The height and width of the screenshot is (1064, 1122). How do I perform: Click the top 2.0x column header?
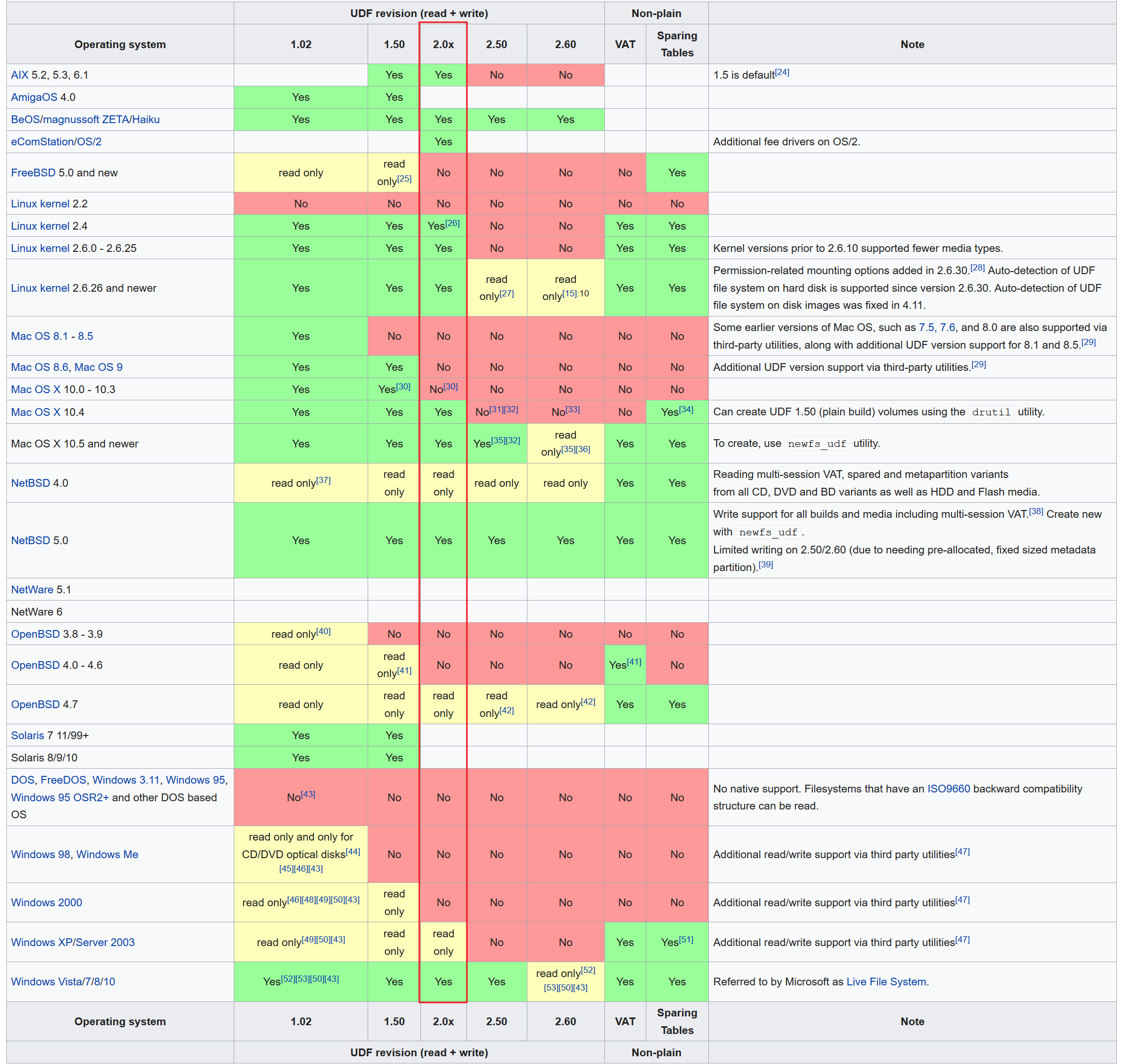(443, 44)
